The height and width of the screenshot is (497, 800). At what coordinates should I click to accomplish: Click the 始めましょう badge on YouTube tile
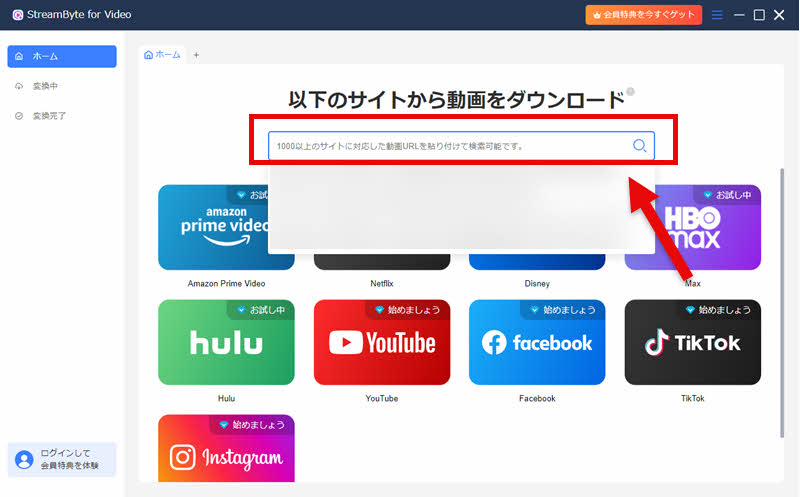pos(408,310)
